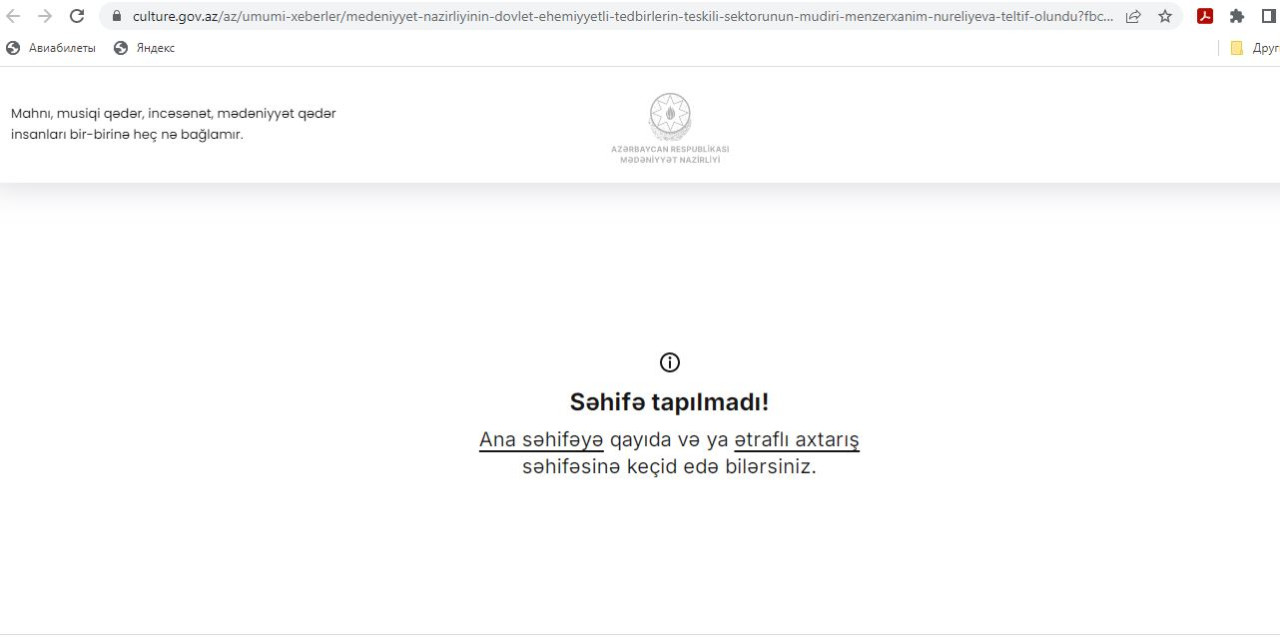Viewport: 1280px width, 637px height.
Task: Open the "ətraflı axtarış" search link
Action: 796,440
